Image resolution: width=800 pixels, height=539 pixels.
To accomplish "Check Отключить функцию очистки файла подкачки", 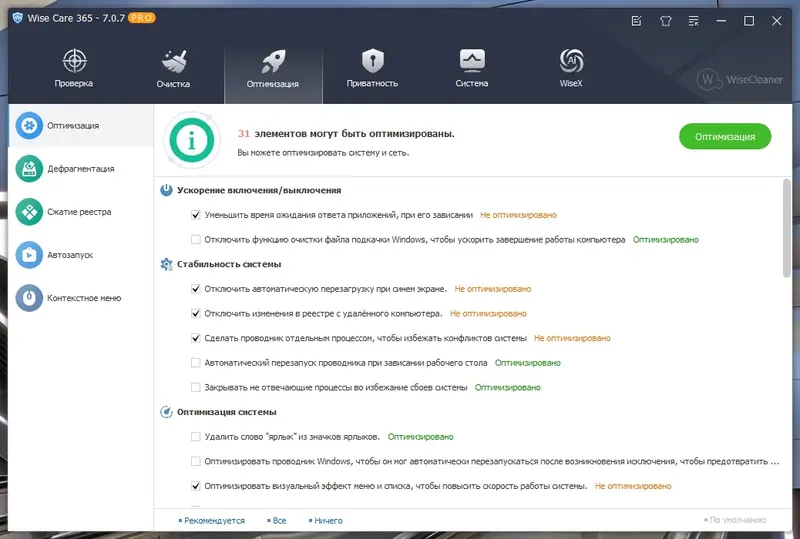I will pos(195,239).
